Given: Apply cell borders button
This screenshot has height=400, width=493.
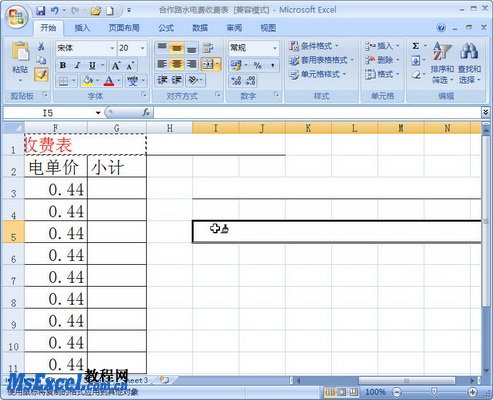Looking at the screenshot, I should pos(63,81).
